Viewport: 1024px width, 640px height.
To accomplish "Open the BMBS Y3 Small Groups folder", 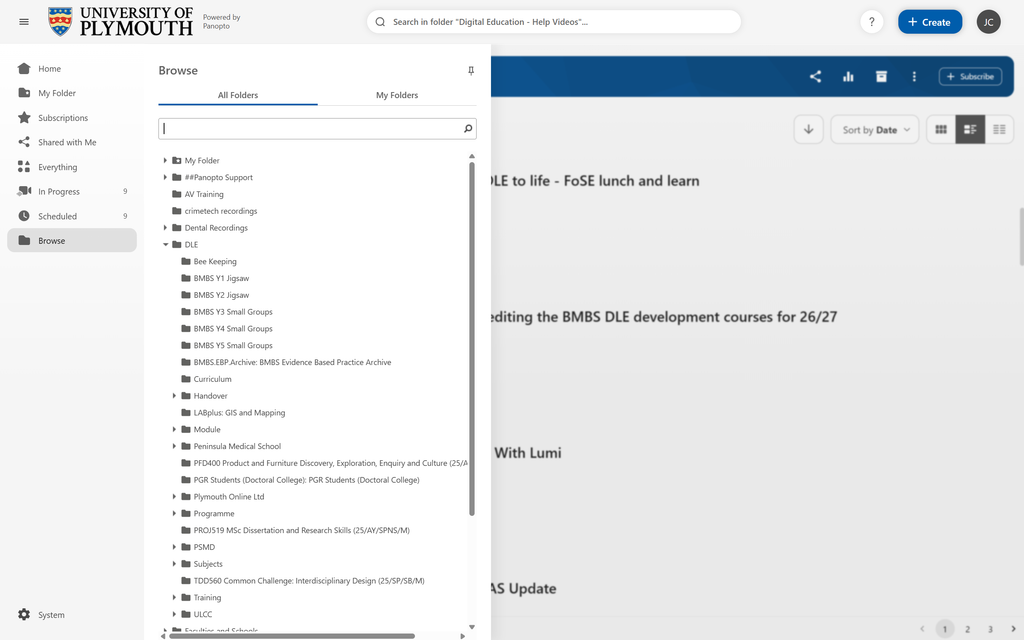I will click(227, 312).
